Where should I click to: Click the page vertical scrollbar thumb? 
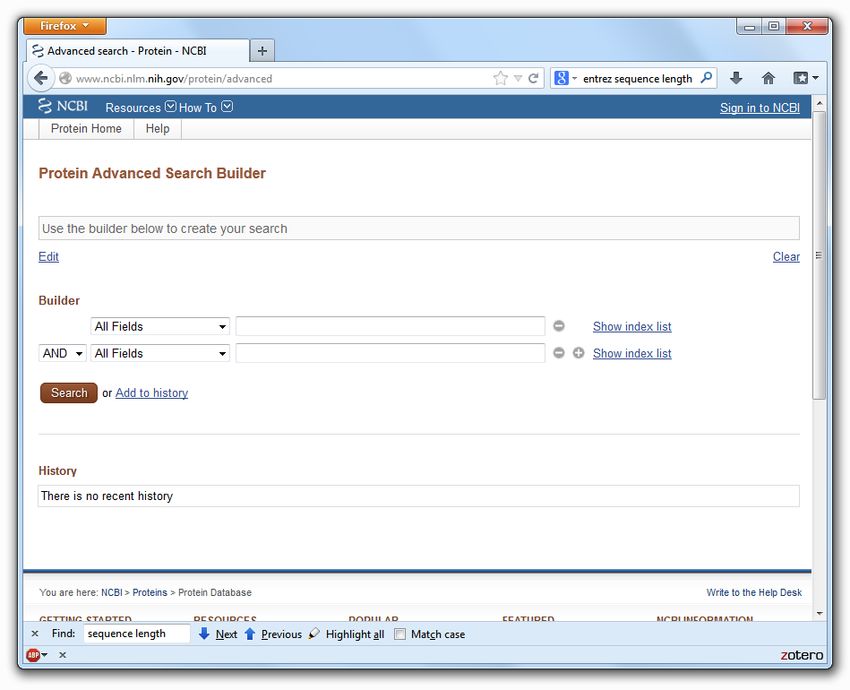[x=819, y=255]
